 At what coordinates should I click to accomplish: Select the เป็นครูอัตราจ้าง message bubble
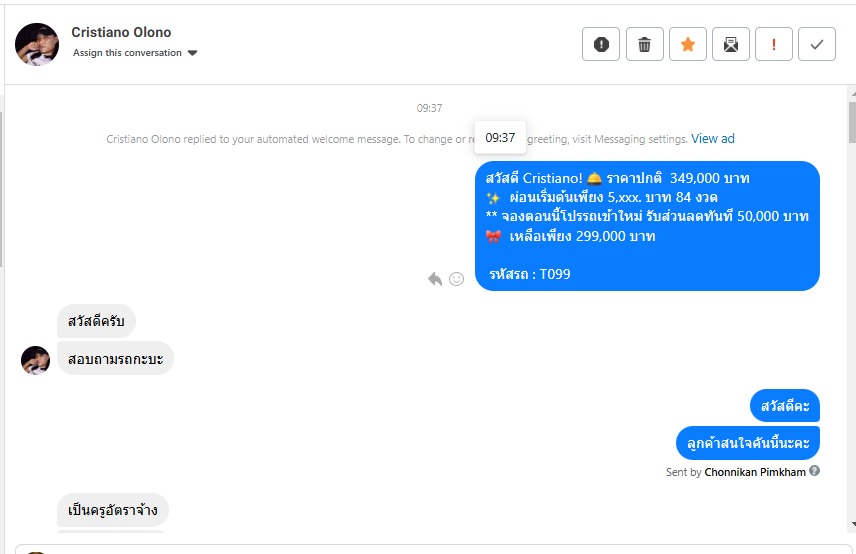(112, 510)
